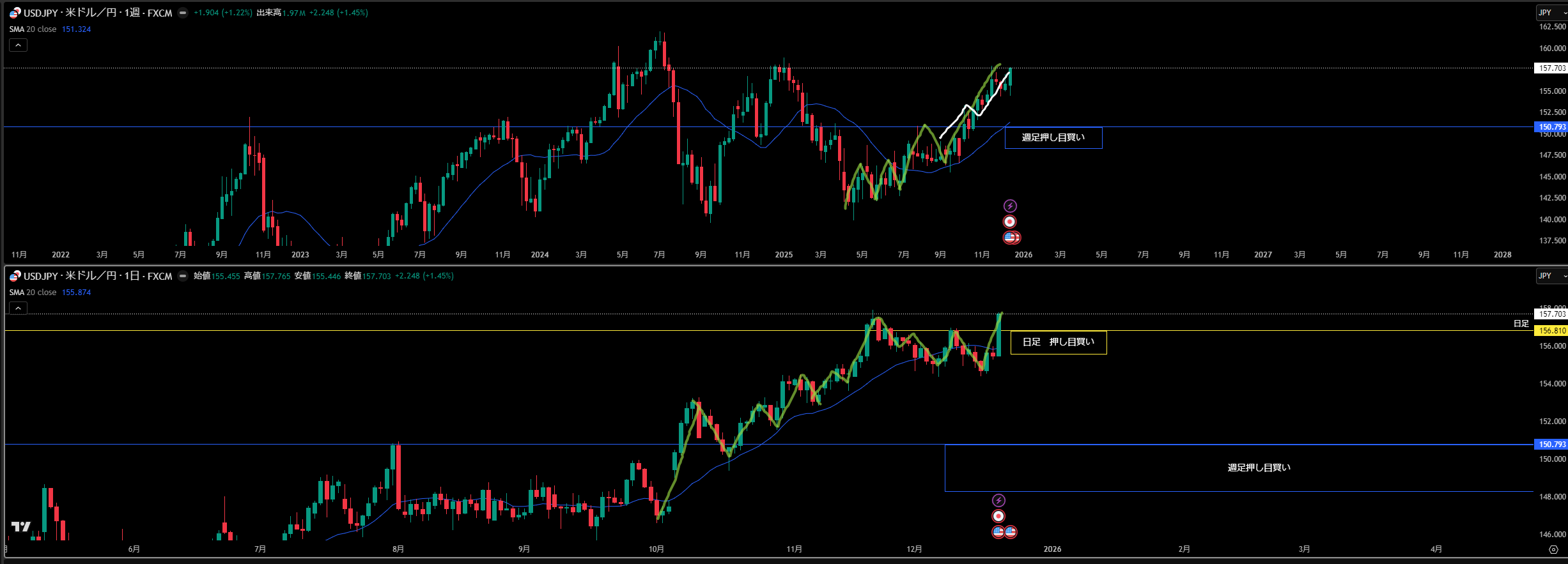This screenshot has height=564, width=1568.
Task: Collapse the daily chart indicator legend
Action: point(18,309)
